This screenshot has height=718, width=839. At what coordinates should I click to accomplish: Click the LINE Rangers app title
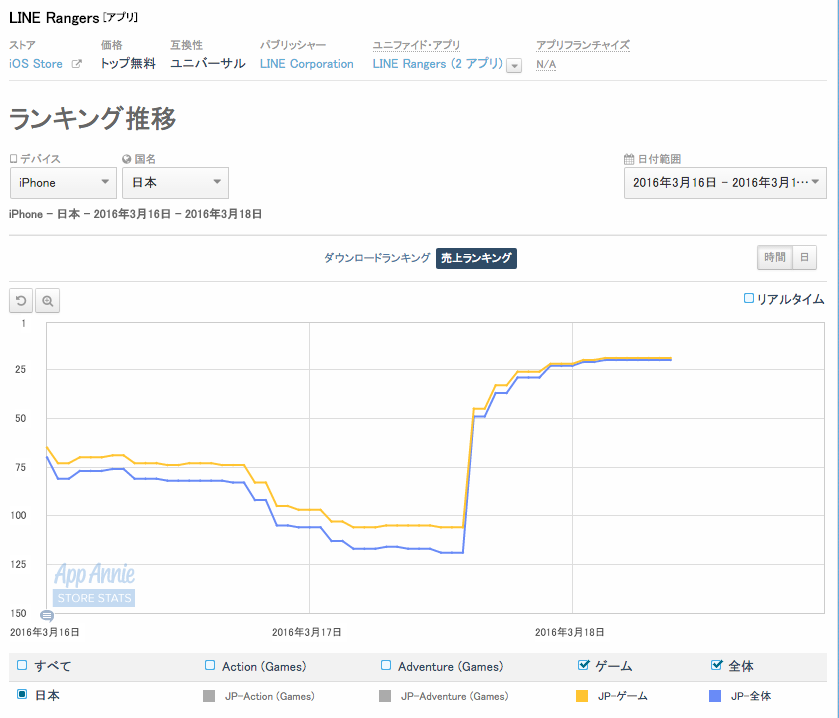pyautogui.click(x=54, y=18)
